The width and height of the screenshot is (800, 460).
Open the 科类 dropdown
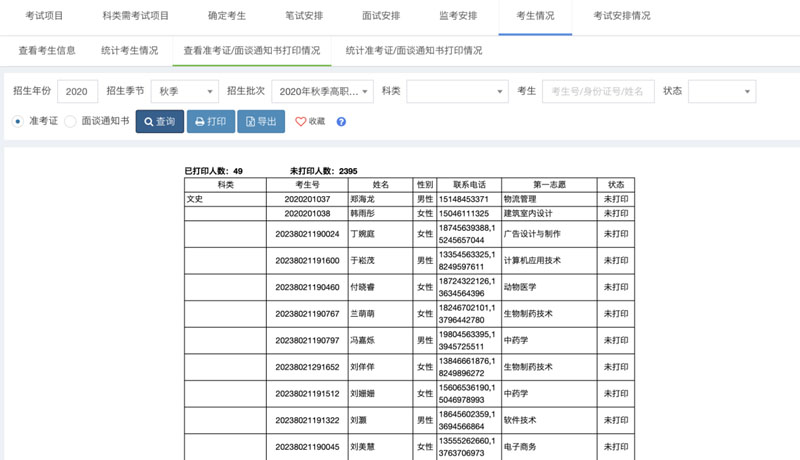[x=457, y=91]
